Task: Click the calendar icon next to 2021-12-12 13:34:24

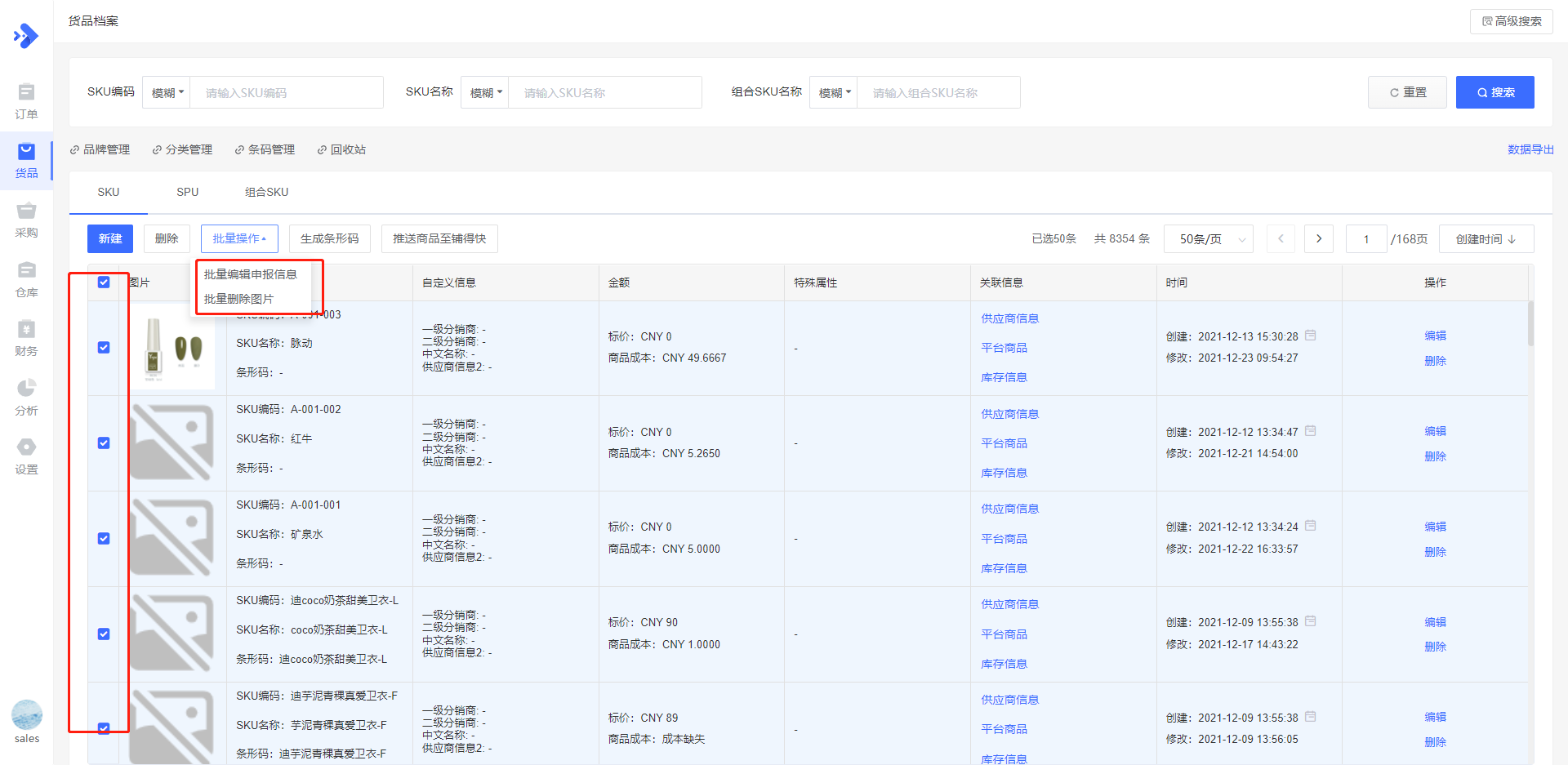Action: point(1311,526)
